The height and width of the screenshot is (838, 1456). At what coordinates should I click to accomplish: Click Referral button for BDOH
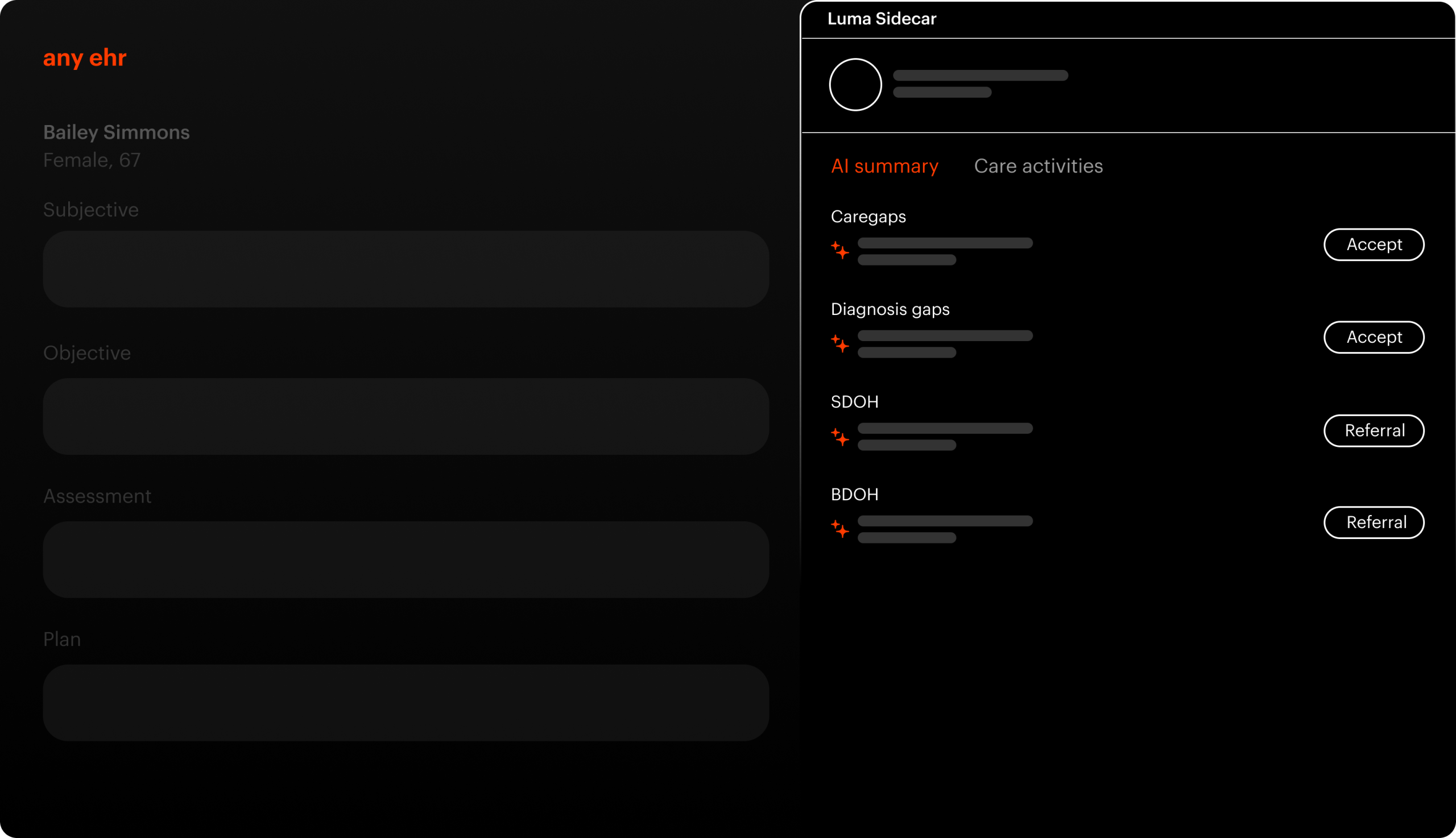coord(1374,522)
